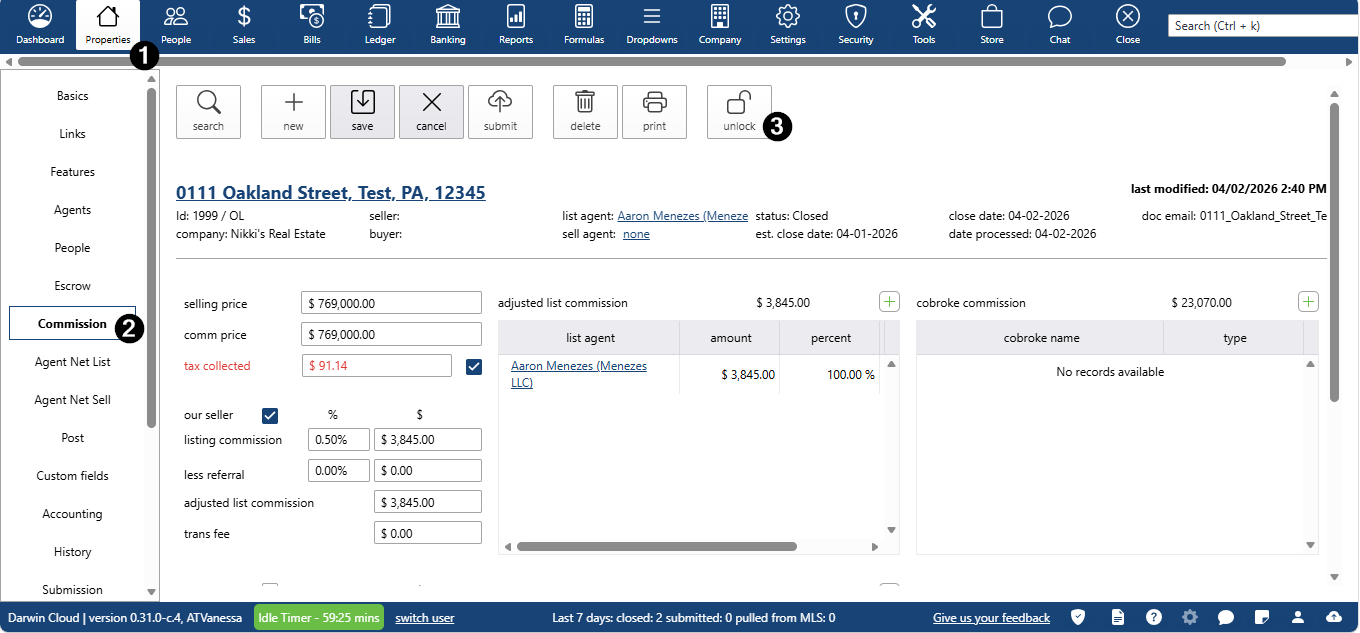Viewport: 1360px width, 633px height.
Task: Open the Formulas calculator icon
Action: (584, 25)
